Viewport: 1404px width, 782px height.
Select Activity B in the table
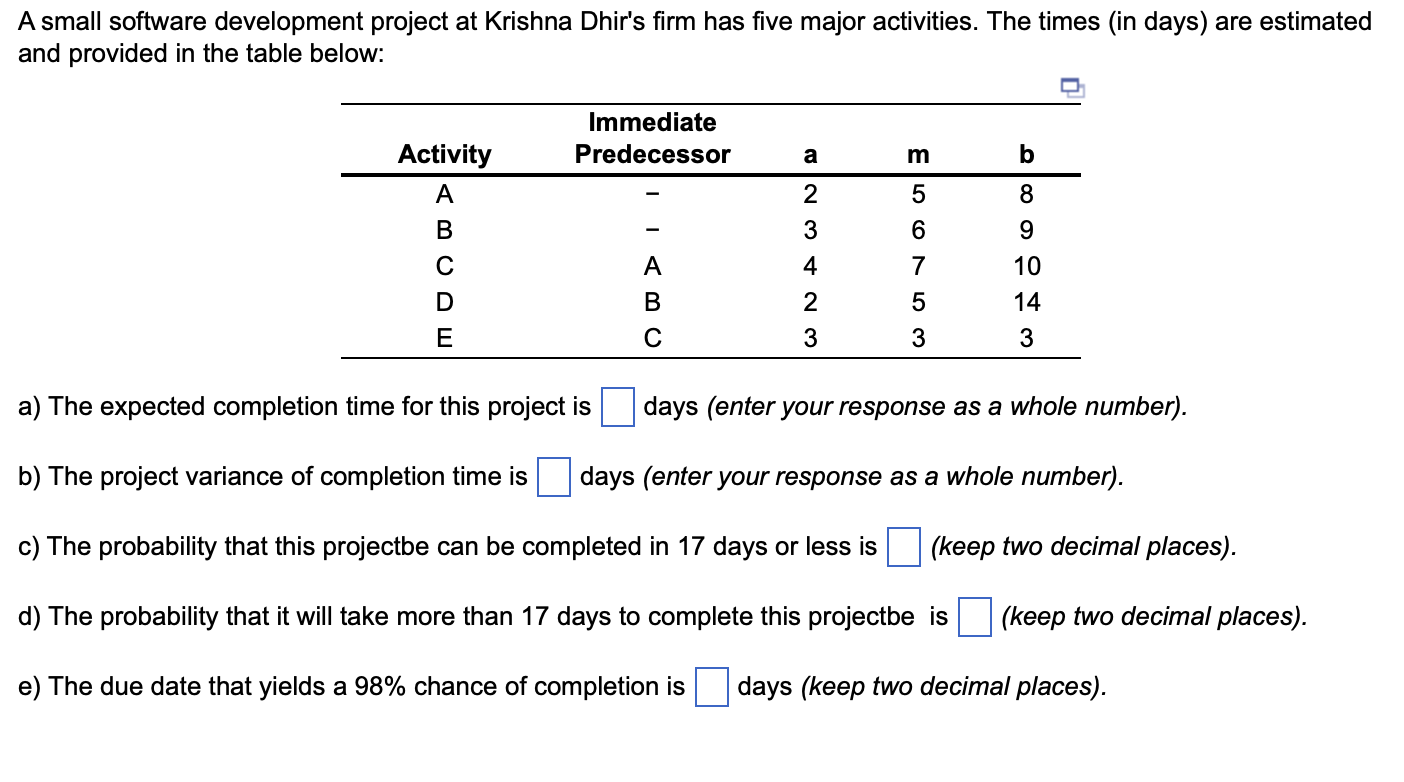tap(444, 230)
